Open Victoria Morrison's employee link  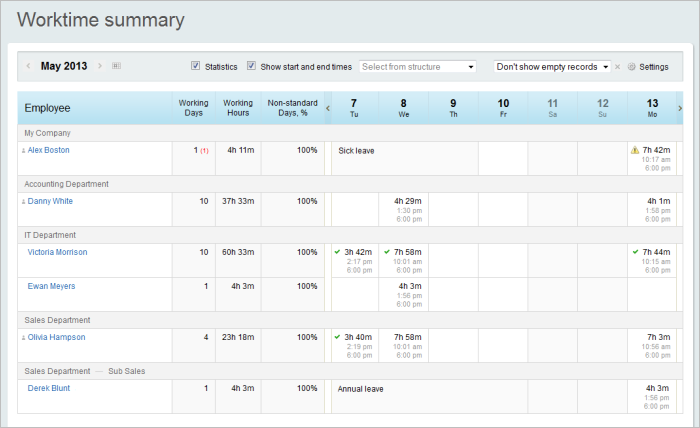(x=57, y=252)
